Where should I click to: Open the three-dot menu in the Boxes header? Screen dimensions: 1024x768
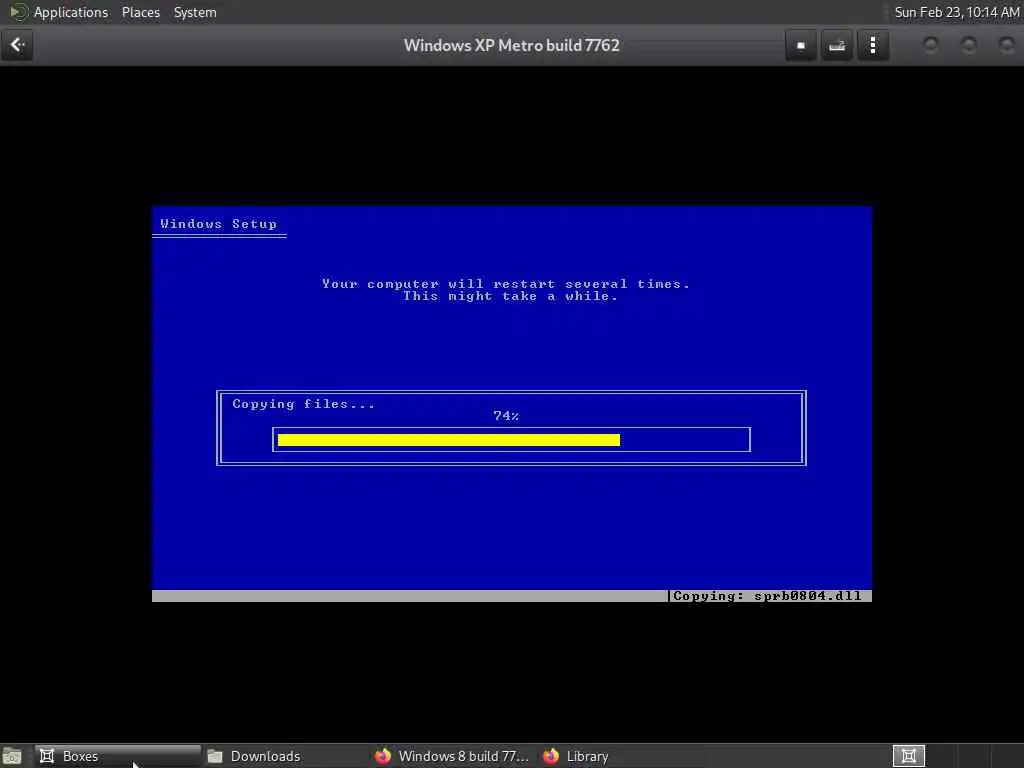click(x=872, y=45)
